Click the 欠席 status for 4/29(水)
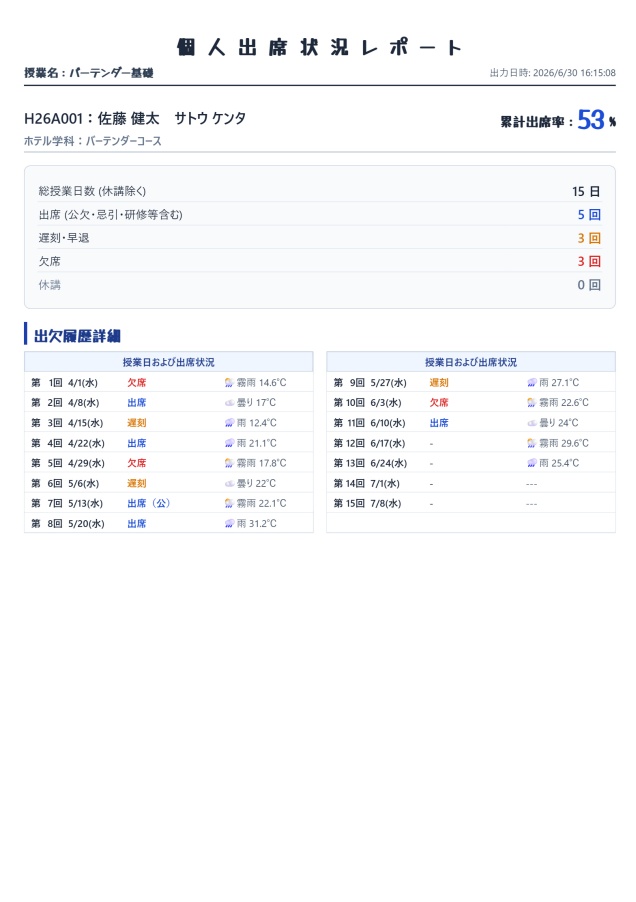Screen dimensions: 636x902 137,463
